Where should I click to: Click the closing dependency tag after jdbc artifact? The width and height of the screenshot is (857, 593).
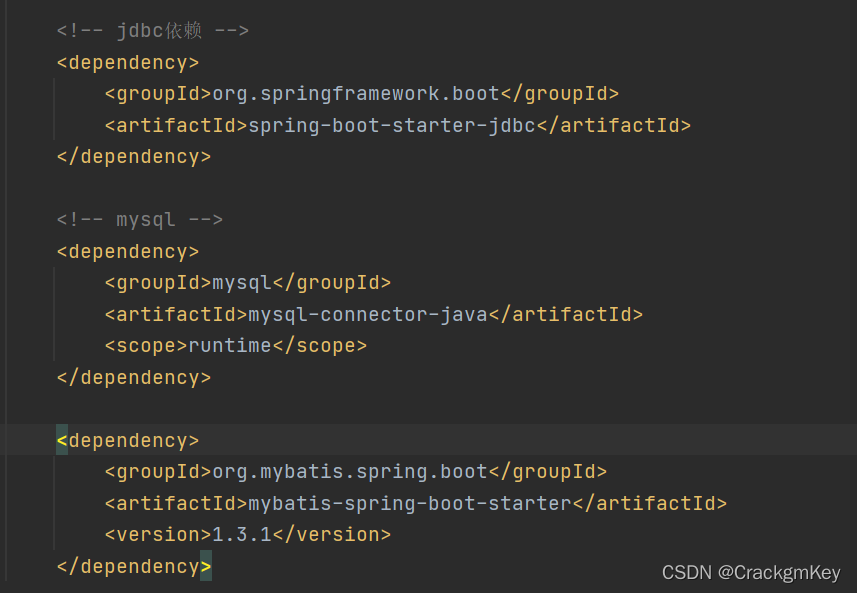(x=134, y=157)
